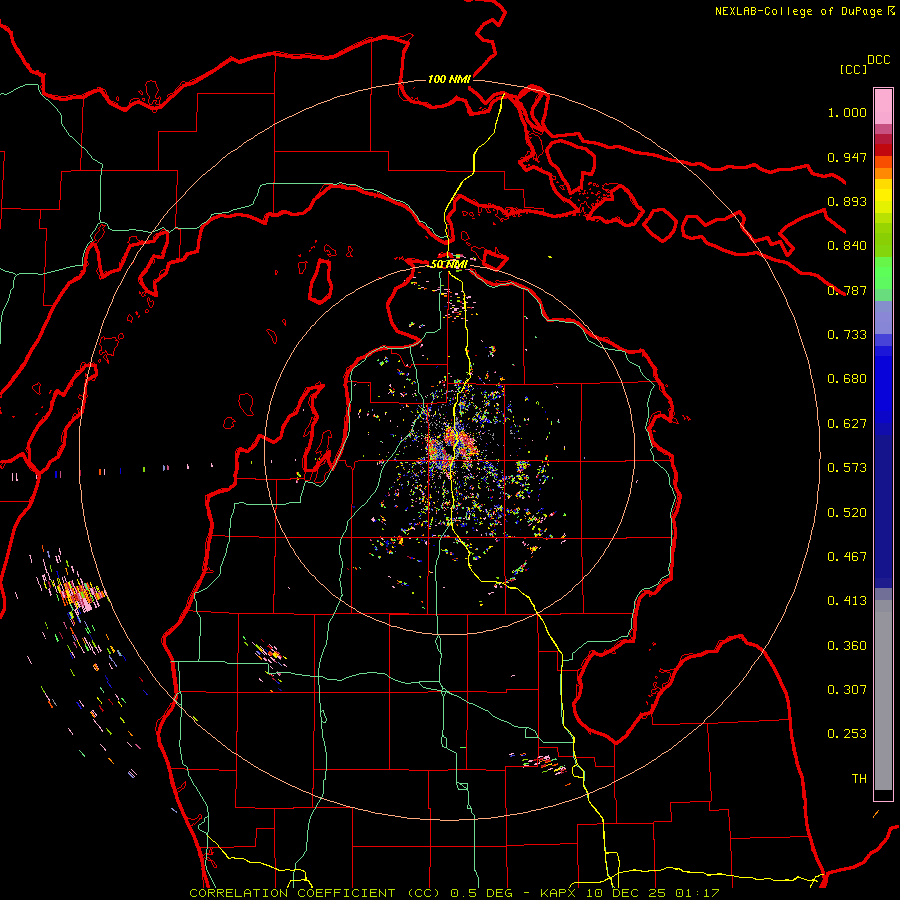This screenshot has height=900, width=900.
Task: Click the 0.733 scale value
Action: [847, 335]
